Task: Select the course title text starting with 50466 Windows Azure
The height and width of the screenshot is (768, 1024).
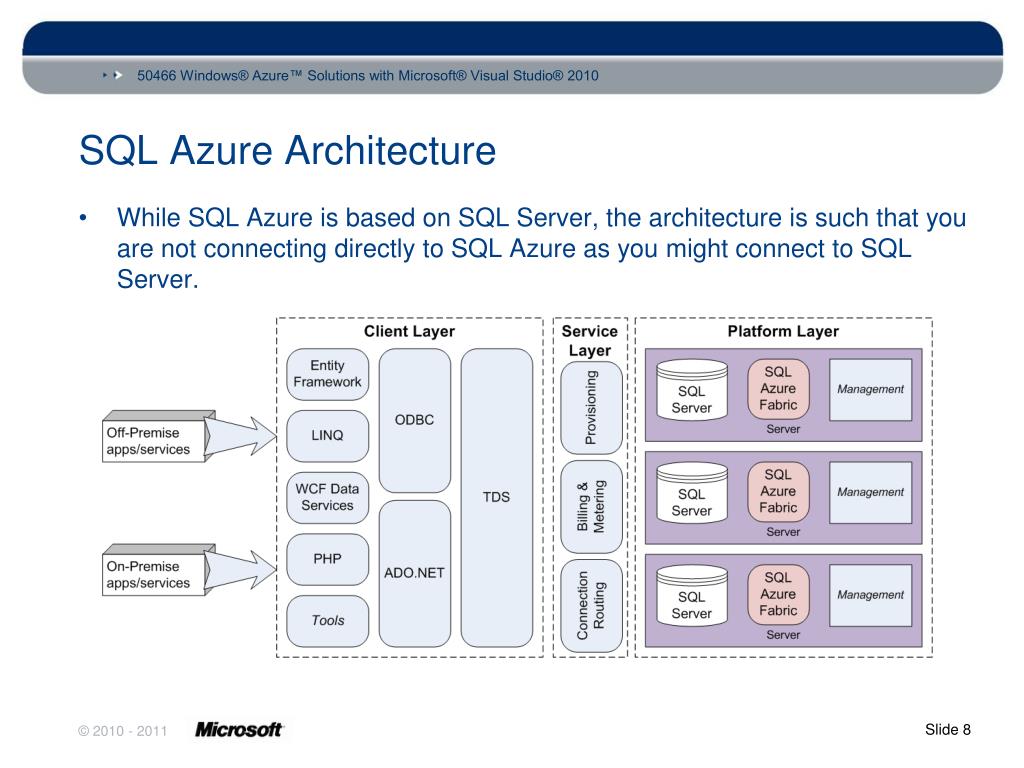Action: [x=368, y=75]
